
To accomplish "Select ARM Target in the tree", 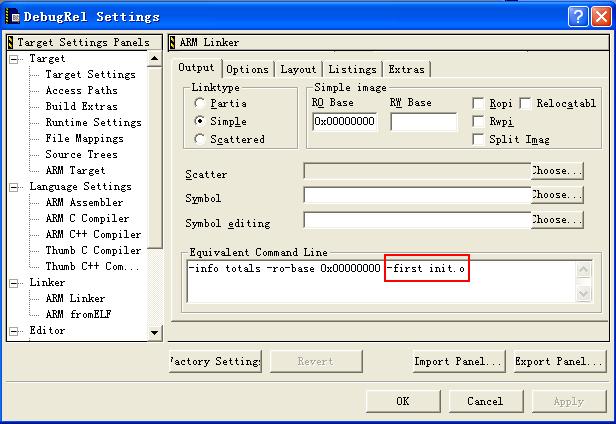I will pos(75,171).
